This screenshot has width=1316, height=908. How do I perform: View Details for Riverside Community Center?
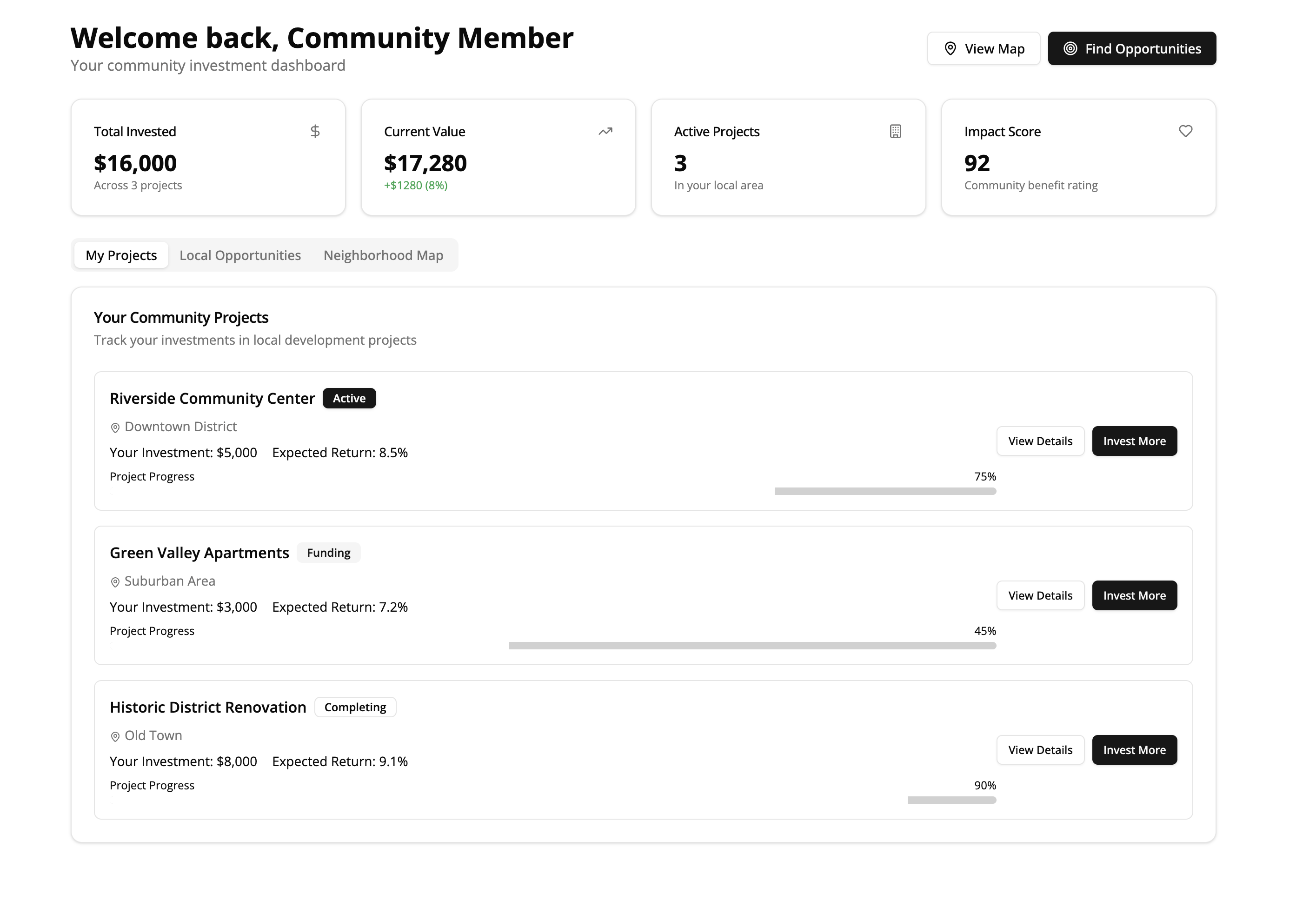tap(1040, 441)
